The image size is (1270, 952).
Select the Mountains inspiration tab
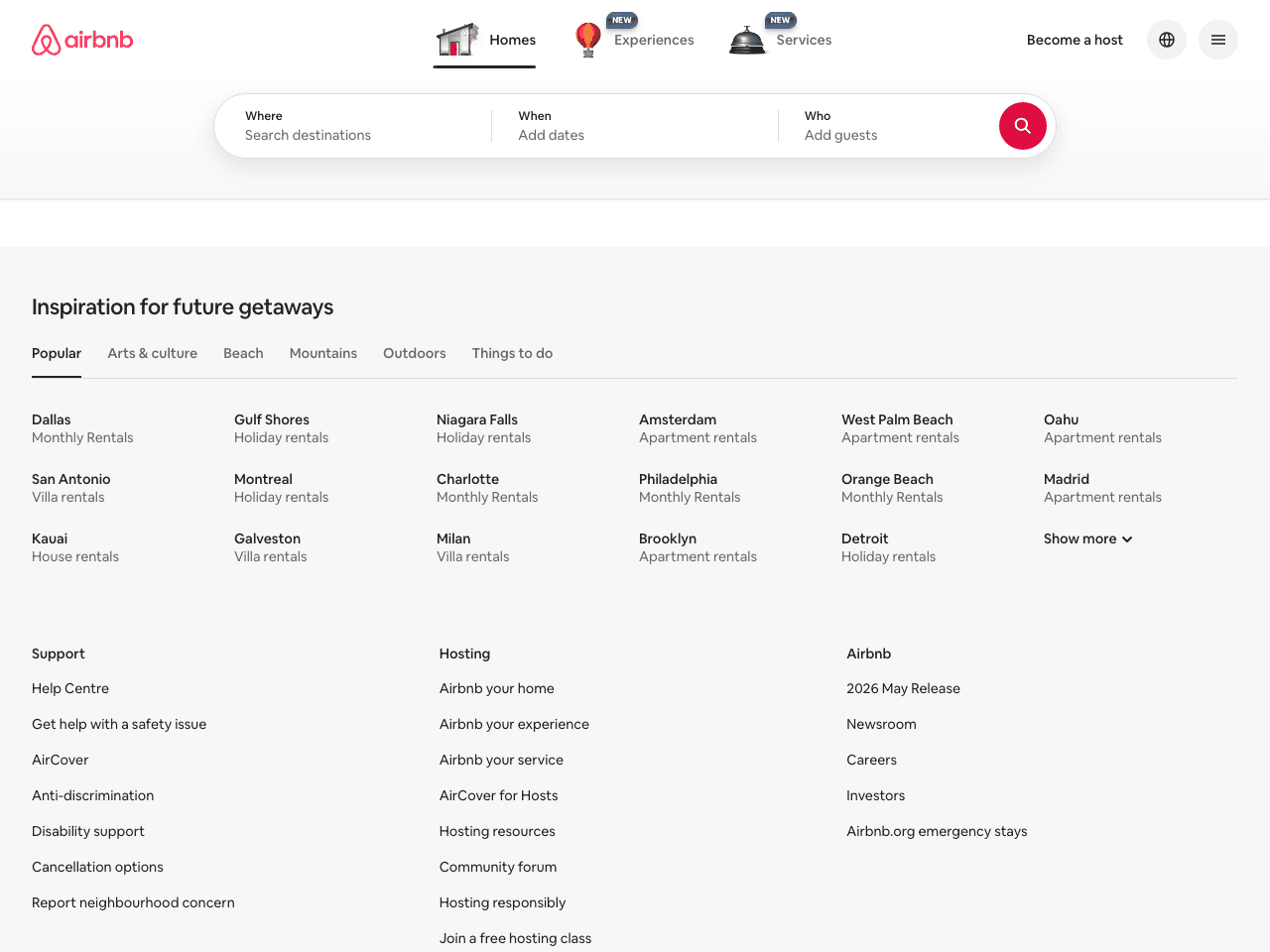click(x=323, y=353)
